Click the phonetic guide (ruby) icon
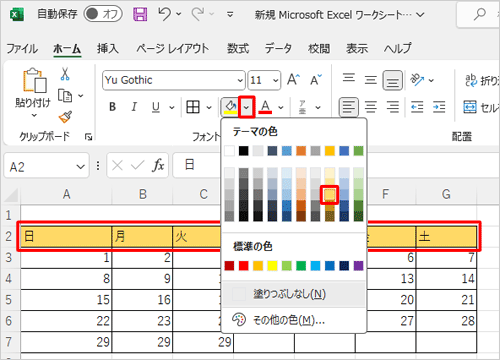This screenshot has height=360, width=500. click(302, 107)
